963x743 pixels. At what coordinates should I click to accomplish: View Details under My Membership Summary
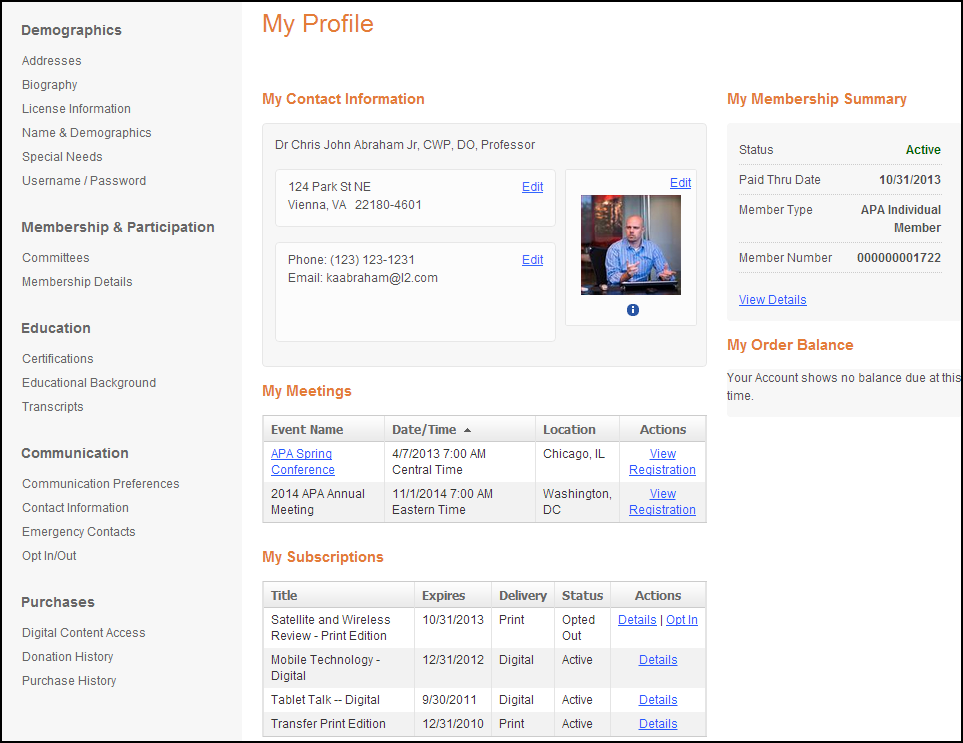(772, 299)
